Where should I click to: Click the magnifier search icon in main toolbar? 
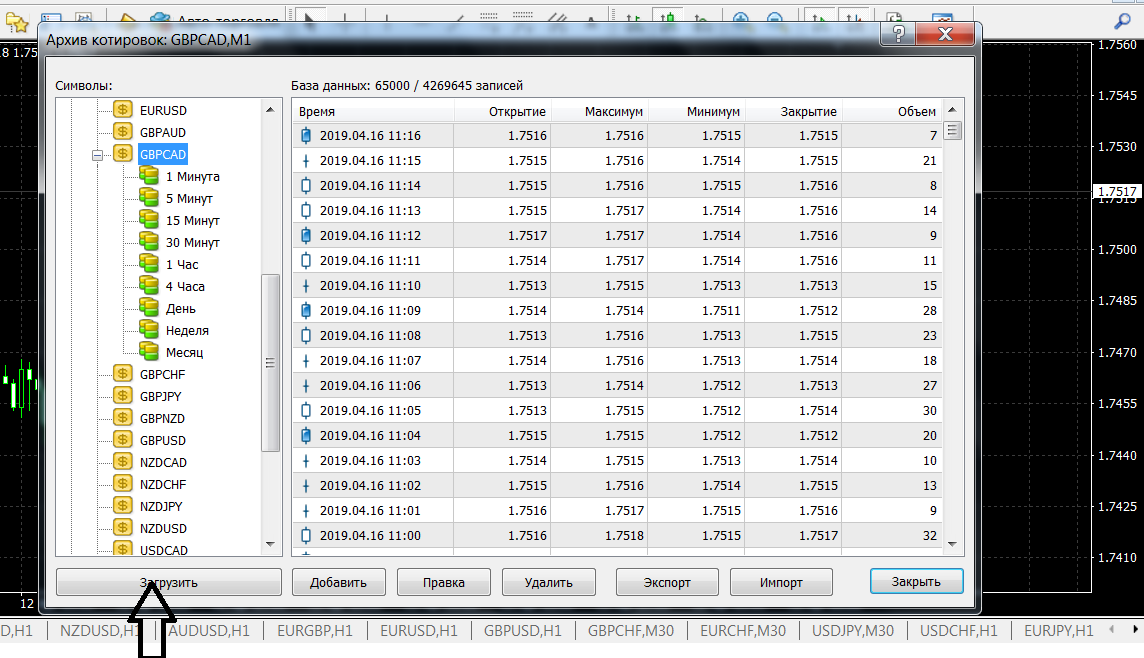click(x=1122, y=20)
